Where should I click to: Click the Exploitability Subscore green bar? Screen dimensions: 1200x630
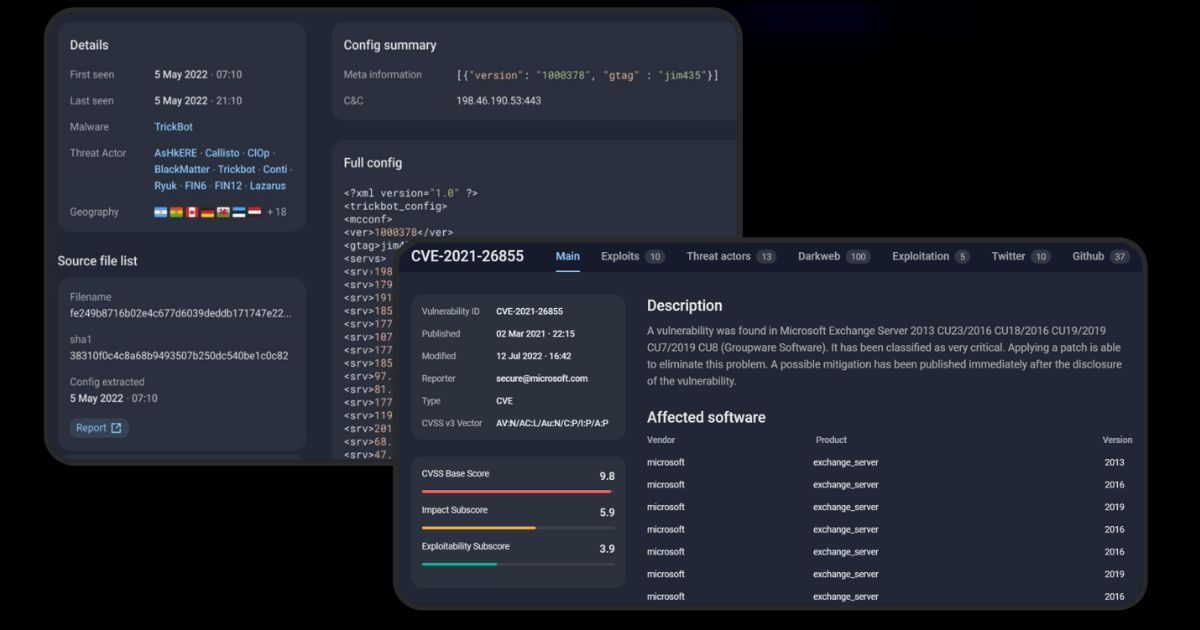459,564
